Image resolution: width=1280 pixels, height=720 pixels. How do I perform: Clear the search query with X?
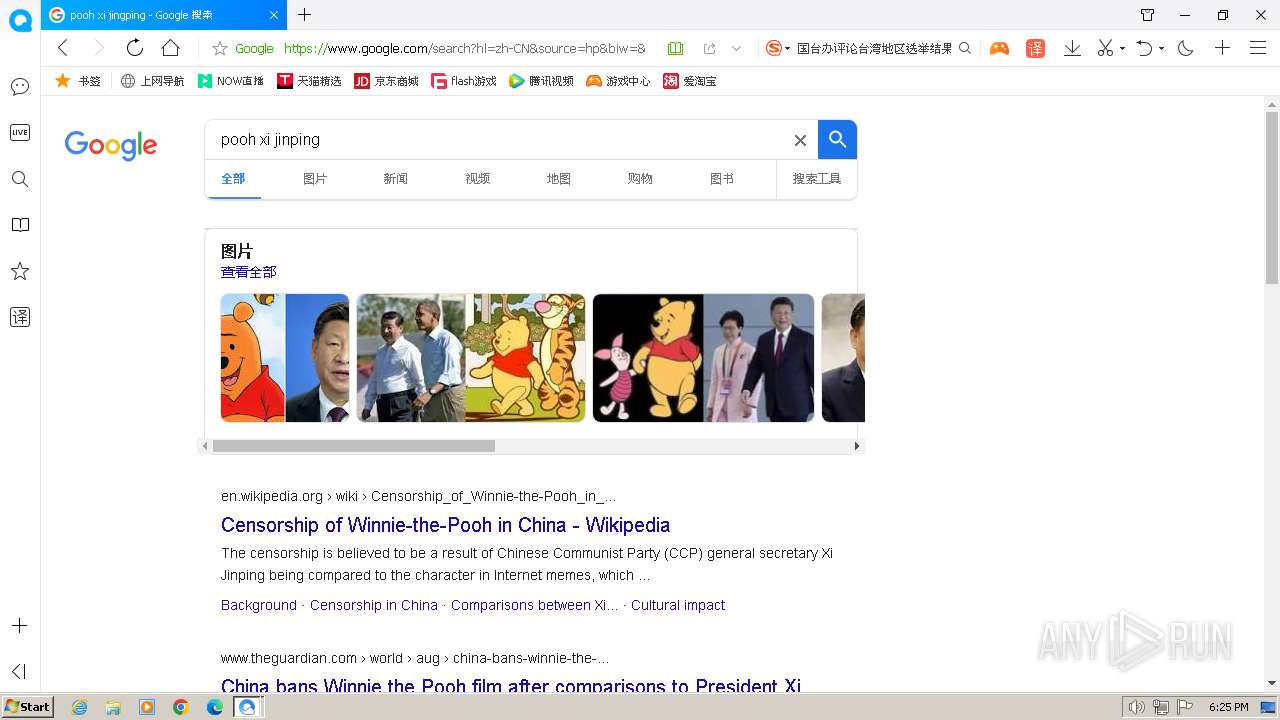click(x=800, y=140)
